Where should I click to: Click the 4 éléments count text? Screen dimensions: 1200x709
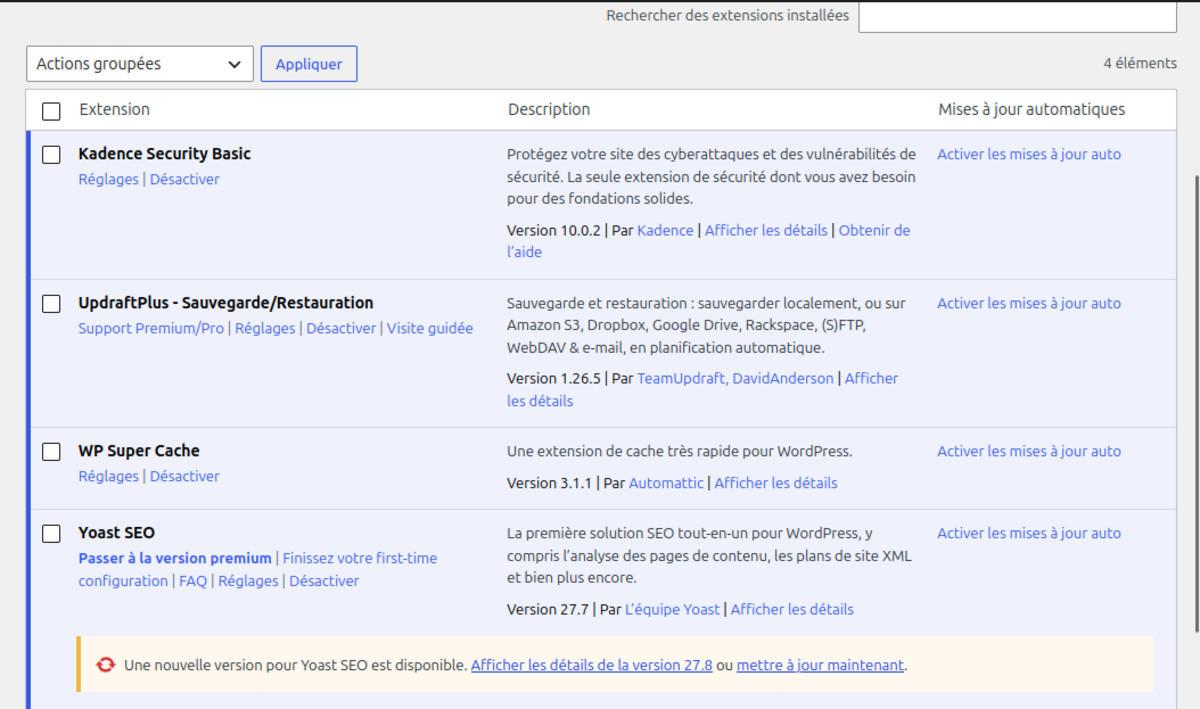[1140, 64]
